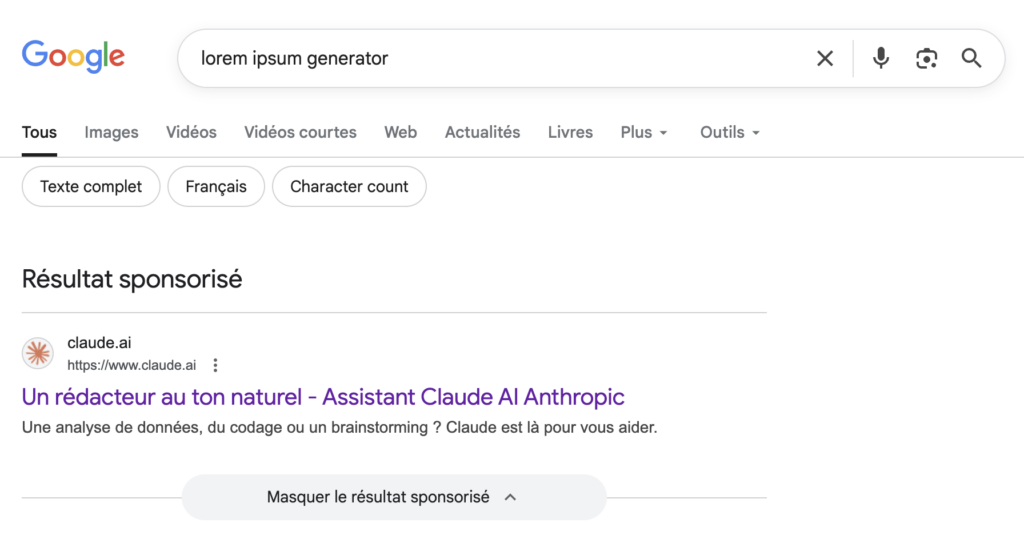Clear the search query with the X icon
Image resolution: width=1024 pixels, height=535 pixels.
click(x=825, y=58)
